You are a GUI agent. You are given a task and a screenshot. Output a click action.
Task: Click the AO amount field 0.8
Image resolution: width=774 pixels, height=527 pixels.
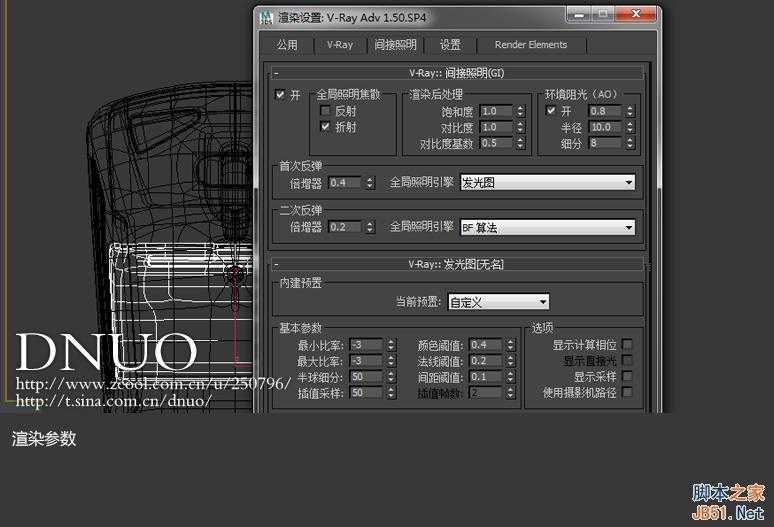[606, 111]
